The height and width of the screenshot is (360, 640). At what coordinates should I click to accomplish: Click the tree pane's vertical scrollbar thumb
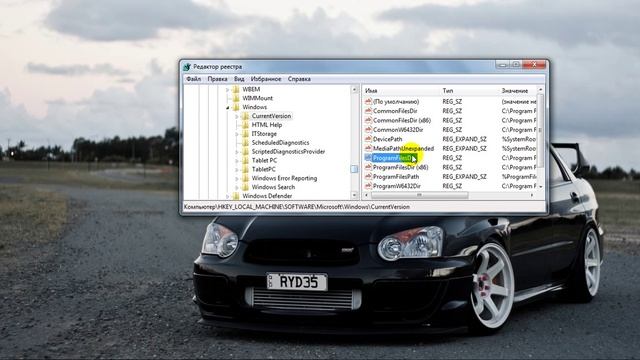(354, 169)
